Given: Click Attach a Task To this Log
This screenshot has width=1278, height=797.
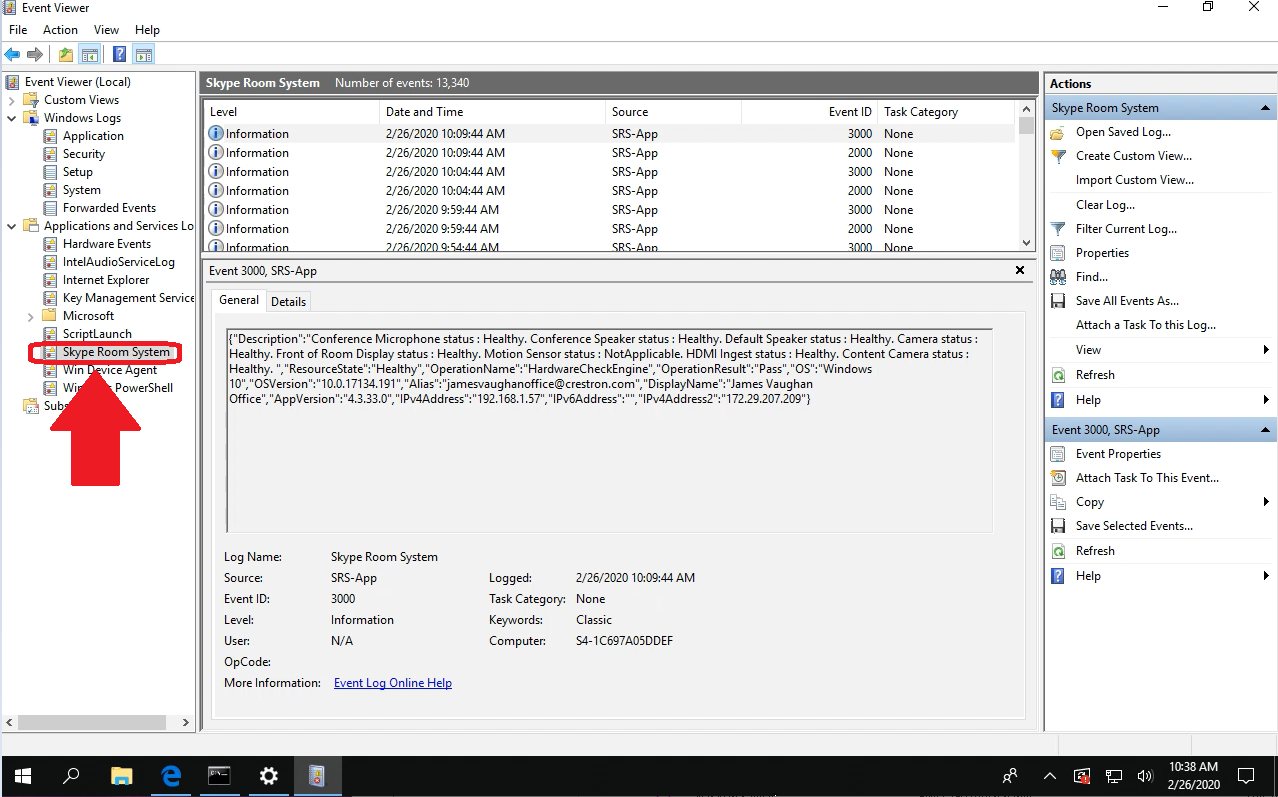Looking at the screenshot, I should click(x=1146, y=325).
